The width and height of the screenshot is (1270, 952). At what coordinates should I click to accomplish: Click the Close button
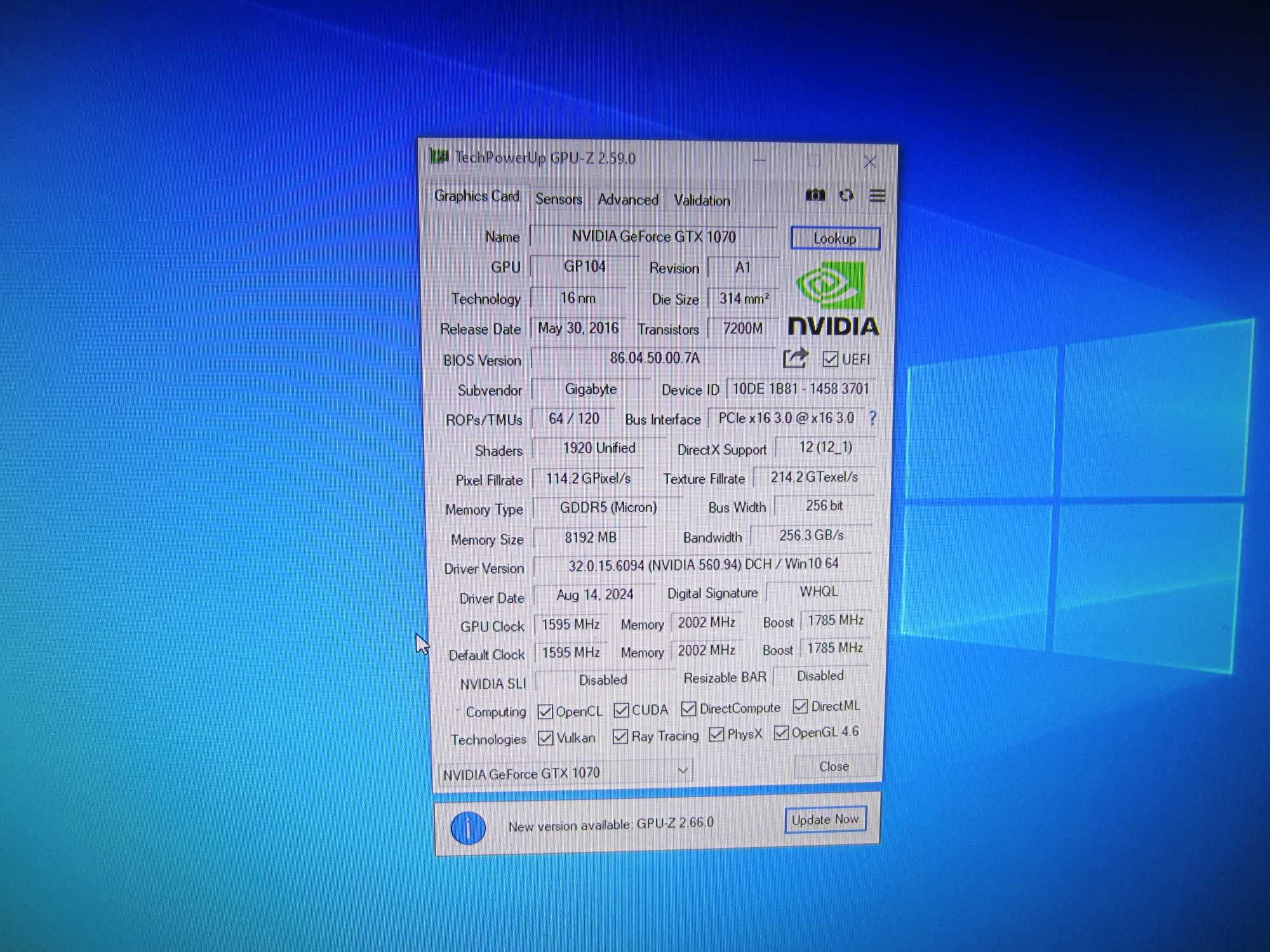coord(834,766)
